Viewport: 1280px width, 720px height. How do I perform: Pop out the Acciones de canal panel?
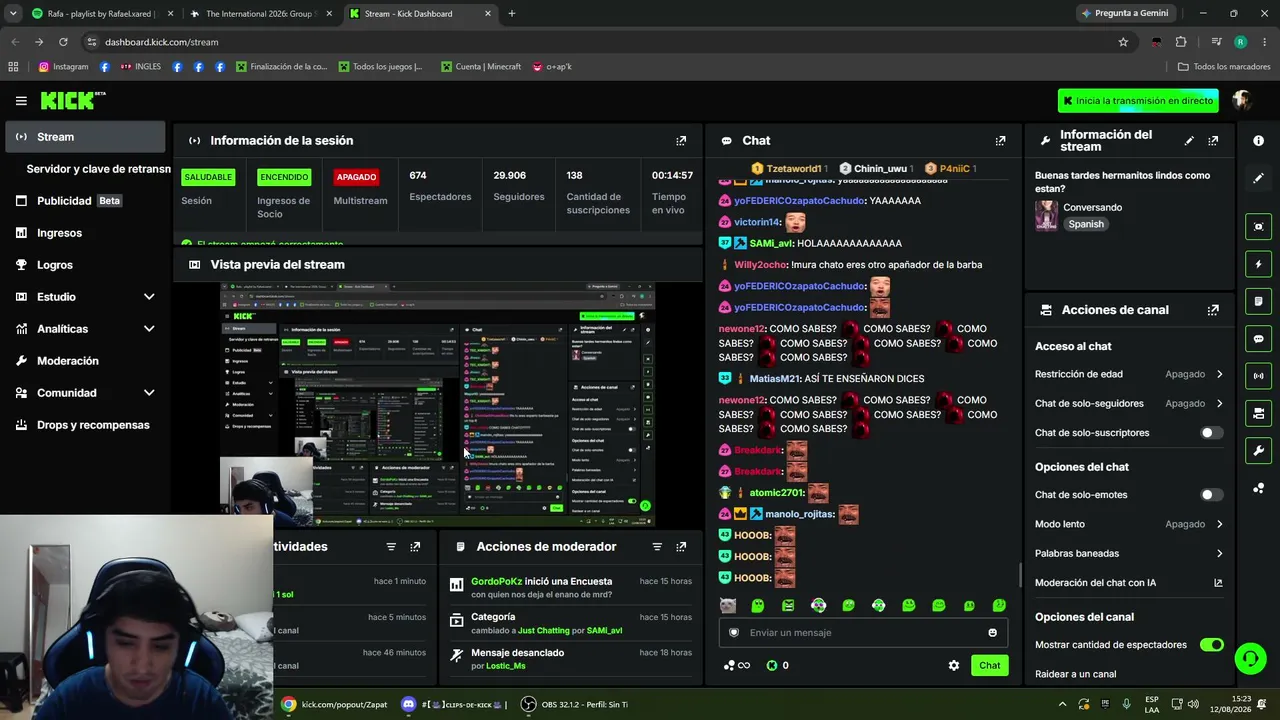[1213, 310]
